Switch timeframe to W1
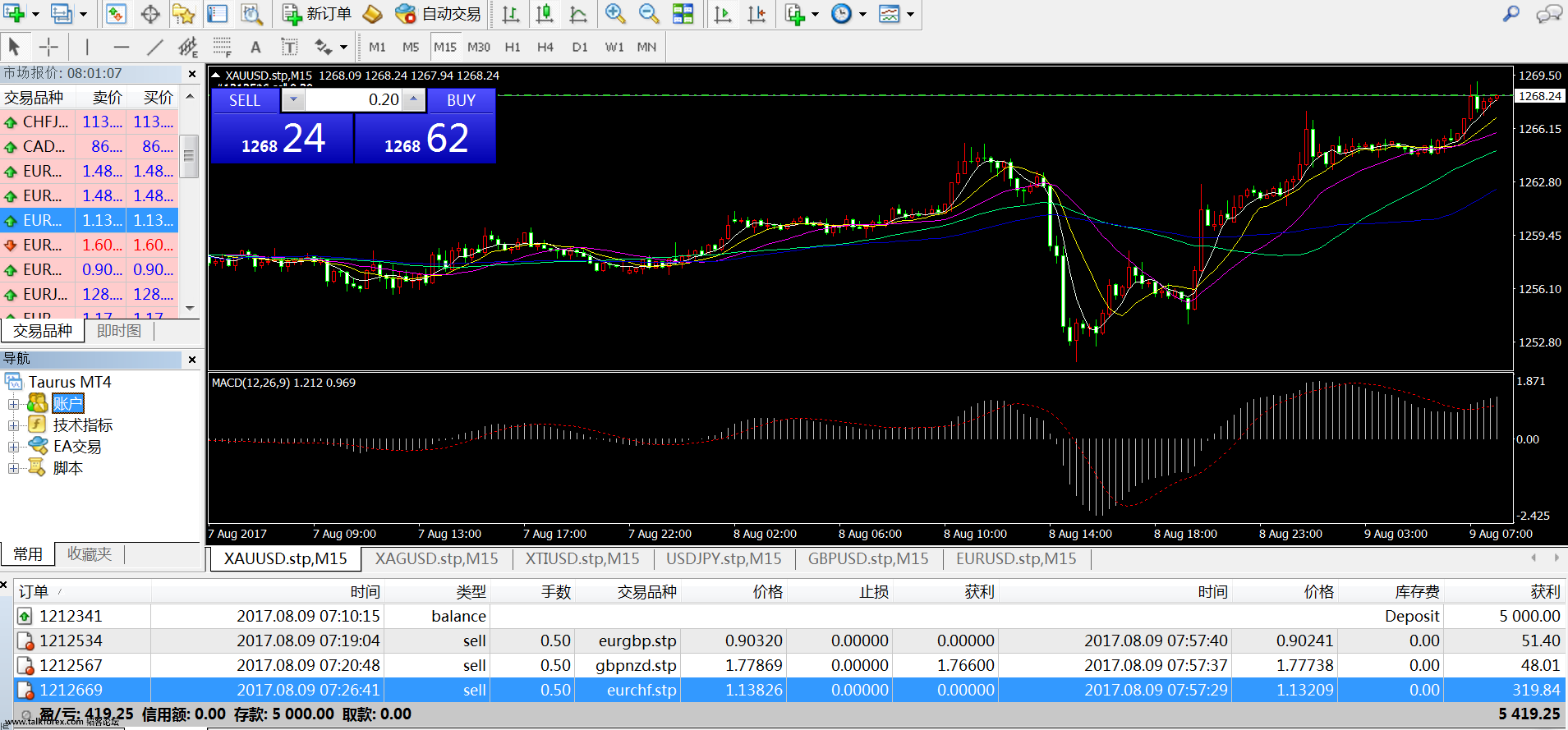The image size is (1568, 730). 614,47
